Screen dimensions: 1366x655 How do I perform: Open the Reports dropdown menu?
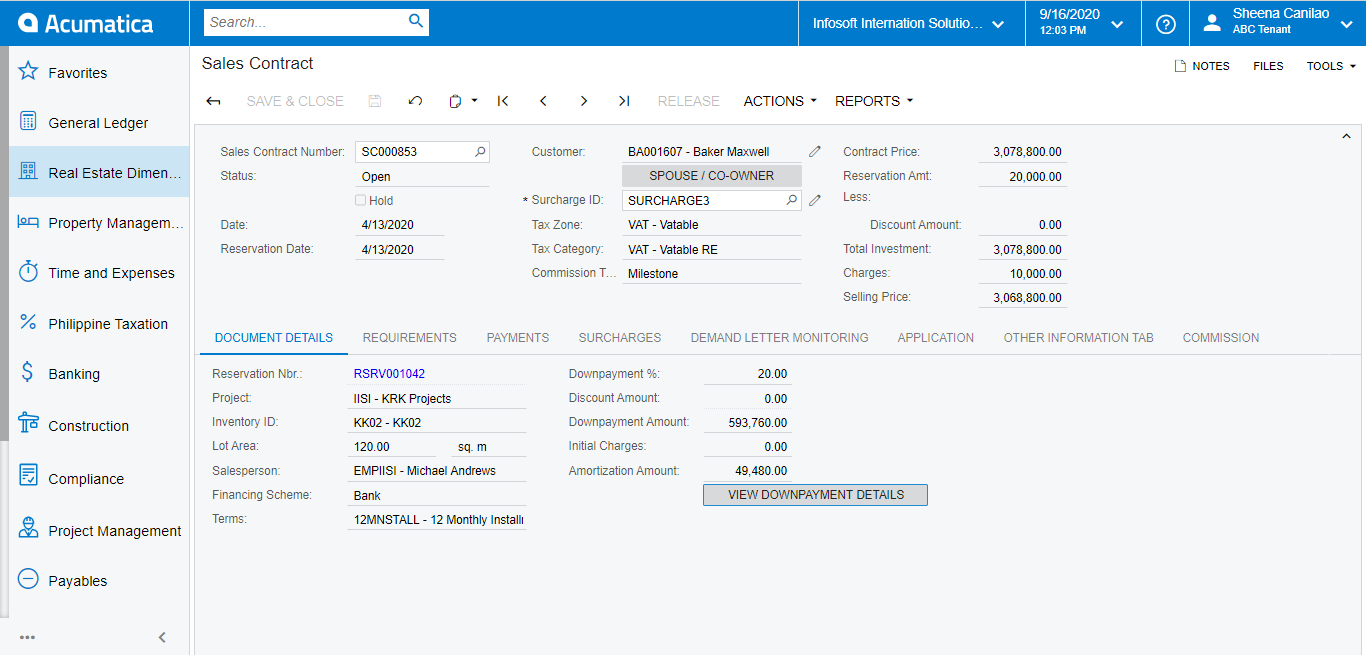[x=874, y=101]
